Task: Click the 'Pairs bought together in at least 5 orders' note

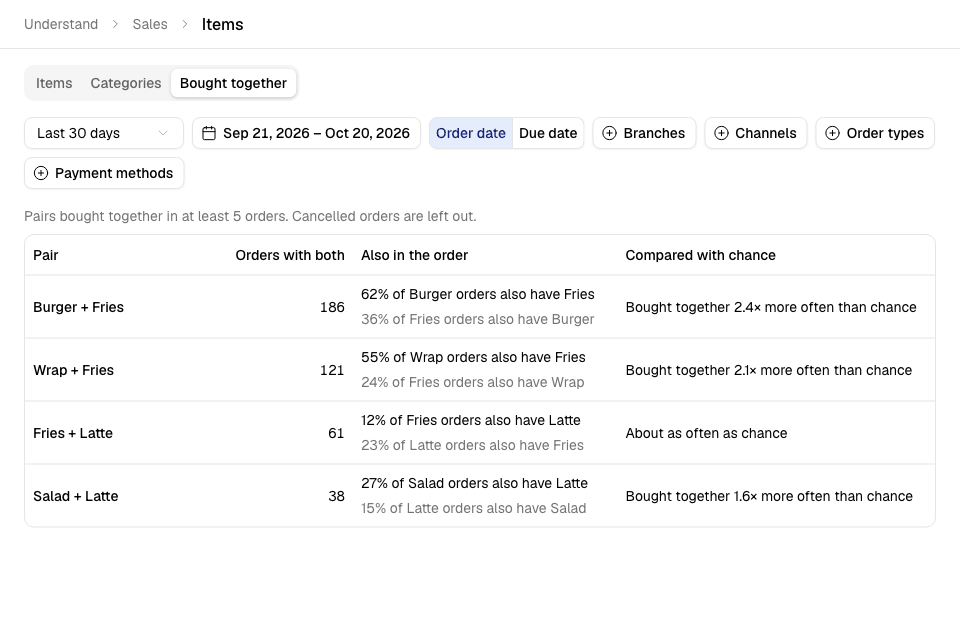Action: [x=250, y=217]
